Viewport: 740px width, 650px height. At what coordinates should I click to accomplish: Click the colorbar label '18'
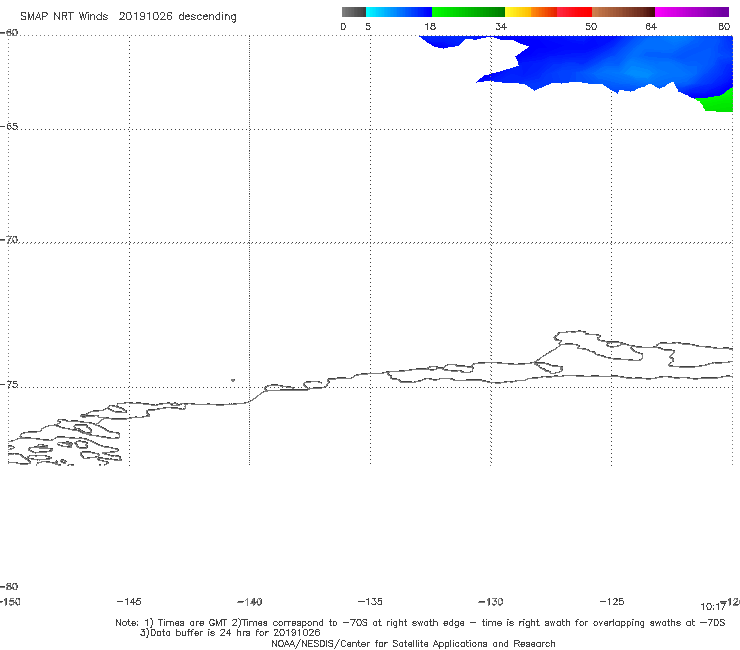click(430, 26)
